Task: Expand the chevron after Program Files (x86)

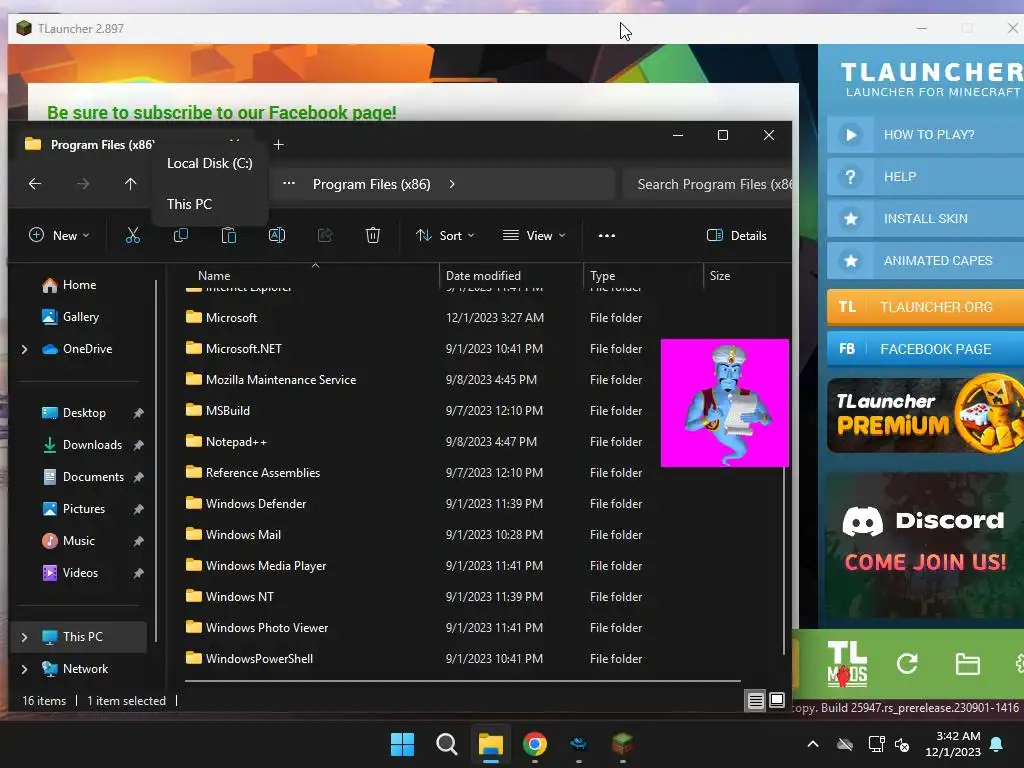Action: (452, 184)
